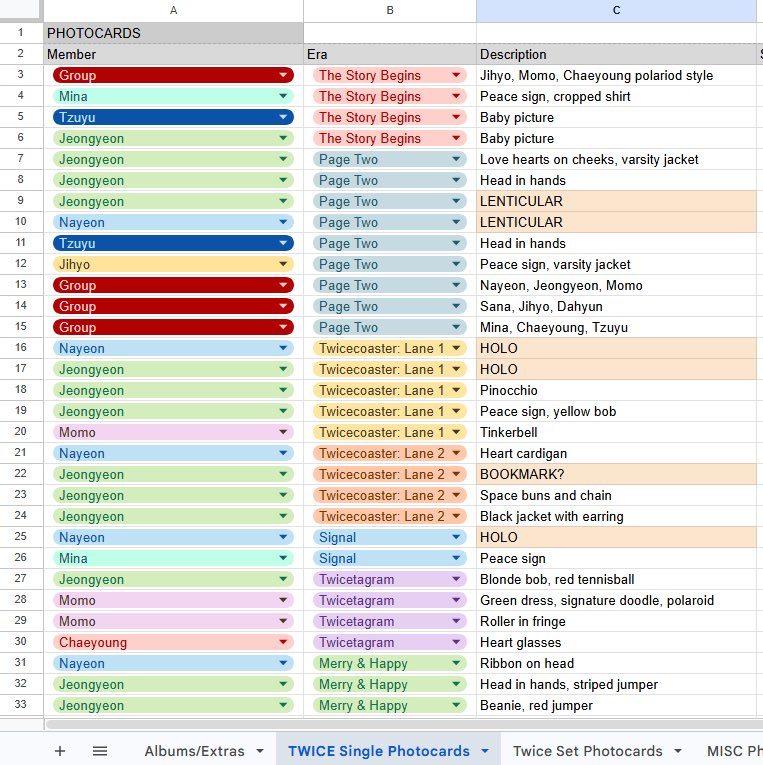Open Albums/Extras tab dropdown arrow
Image resolution: width=763 pixels, height=765 pixels.
260,751
